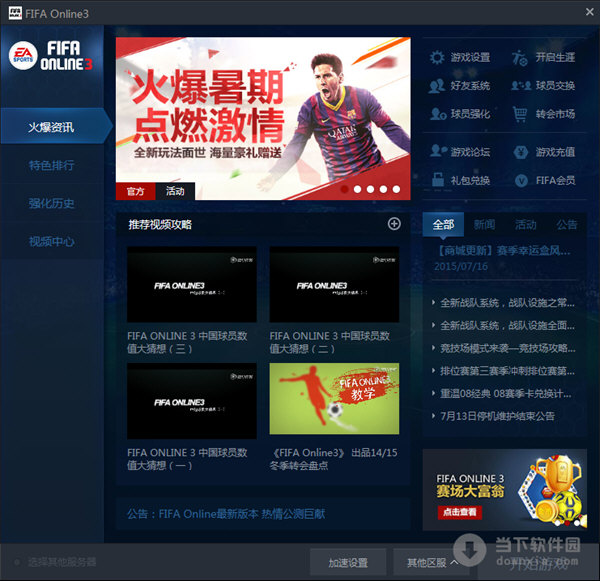Open news 全新战队系统，战队设施之常

pyautogui.click(x=507, y=303)
